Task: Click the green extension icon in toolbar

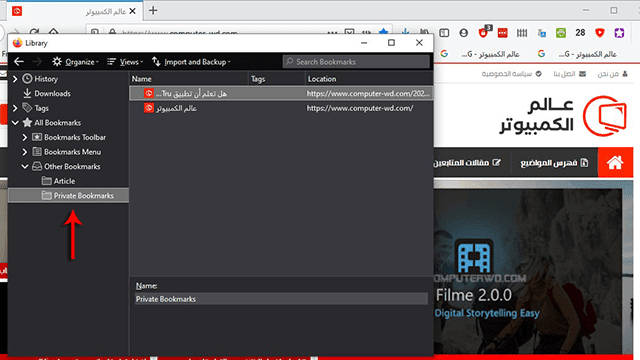Action: pos(561,33)
